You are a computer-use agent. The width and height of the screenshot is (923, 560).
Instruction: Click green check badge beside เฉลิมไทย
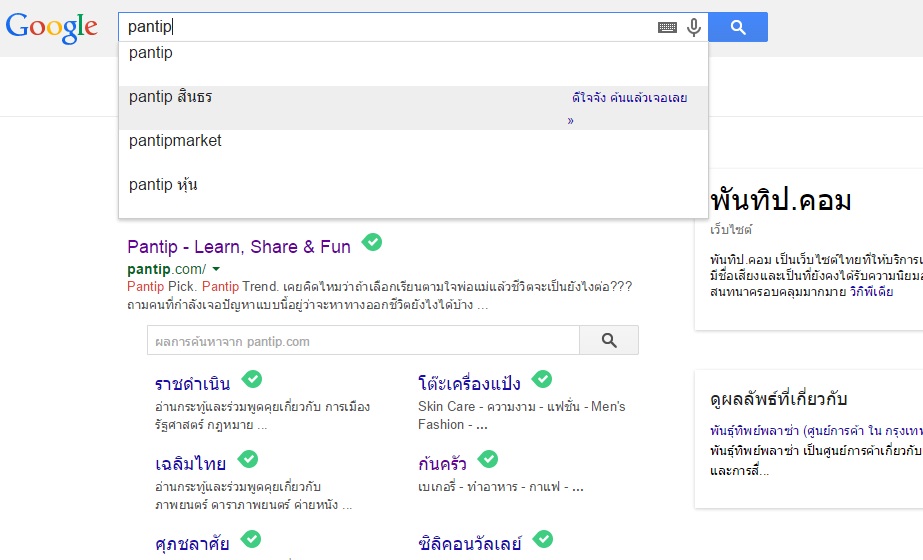248,459
